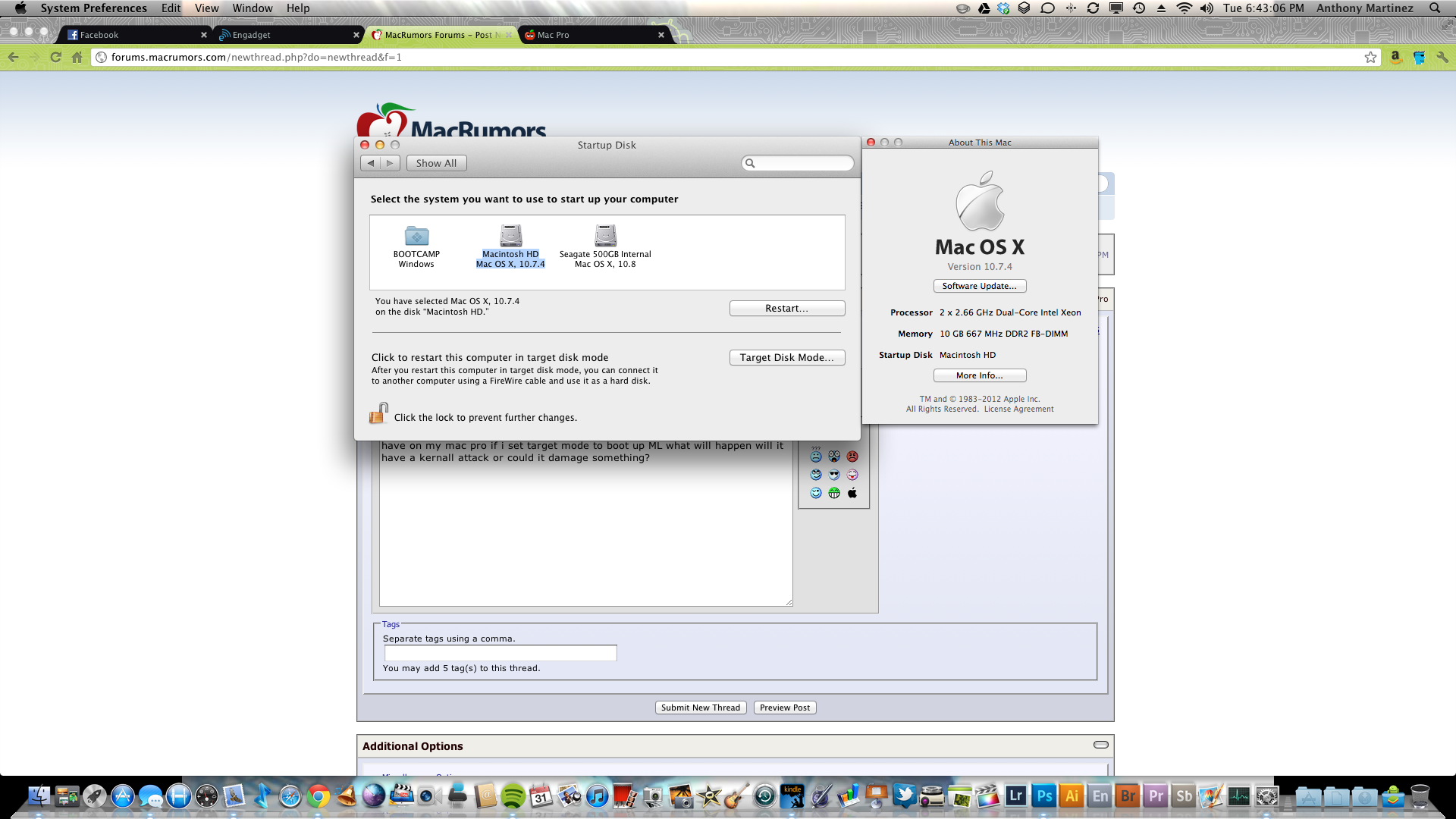
Task: Insert the Apple logo smiley
Action: pyautogui.click(x=852, y=493)
